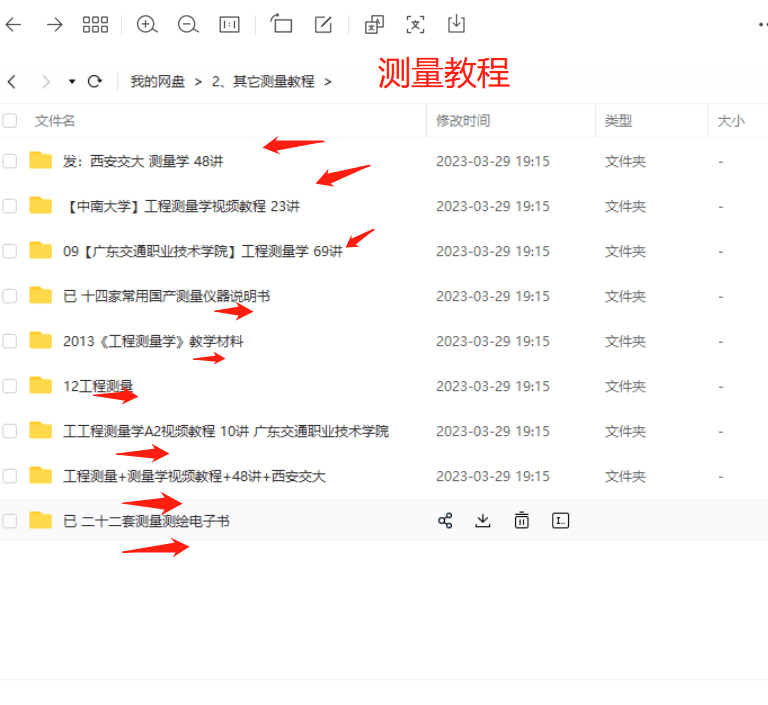Toggle the select-all checkbox in the header
Image resolution: width=768 pixels, height=705 pixels.
tap(9, 121)
